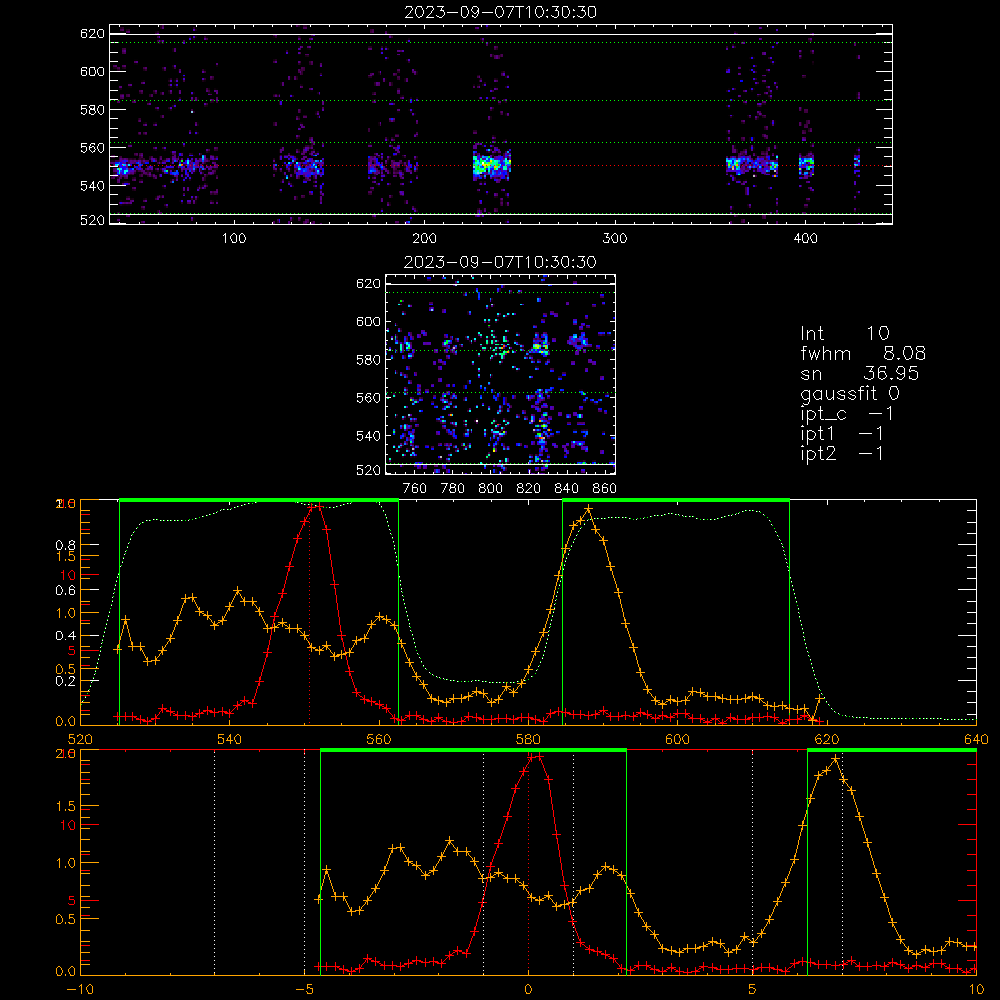Click x-axis label 860 of middle image
The image size is (1000, 1000).
tap(605, 489)
